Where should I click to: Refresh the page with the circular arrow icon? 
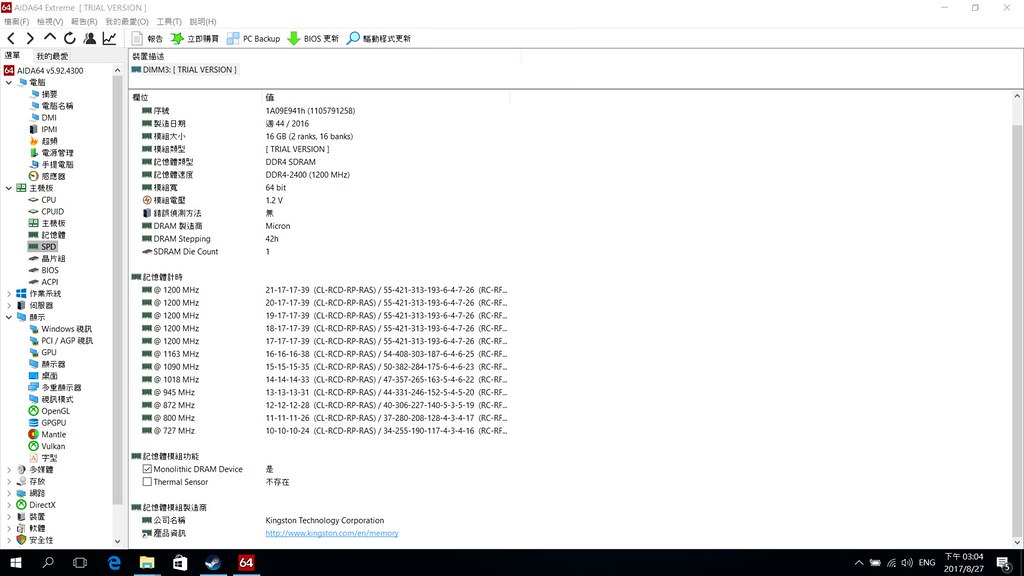[x=70, y=39]
